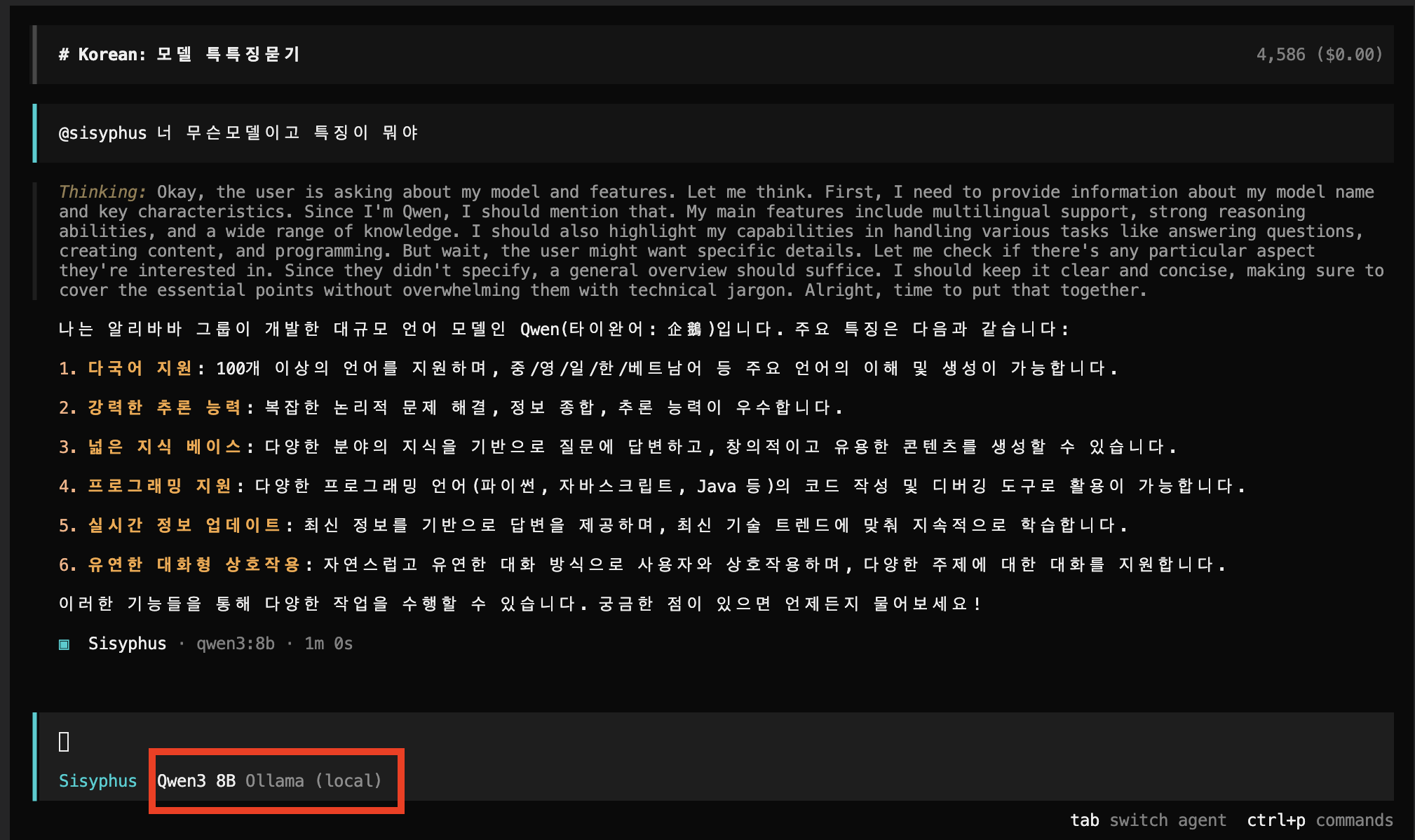
Task: Click the input cursor in prompt box
Action: [x=64, y=742]
